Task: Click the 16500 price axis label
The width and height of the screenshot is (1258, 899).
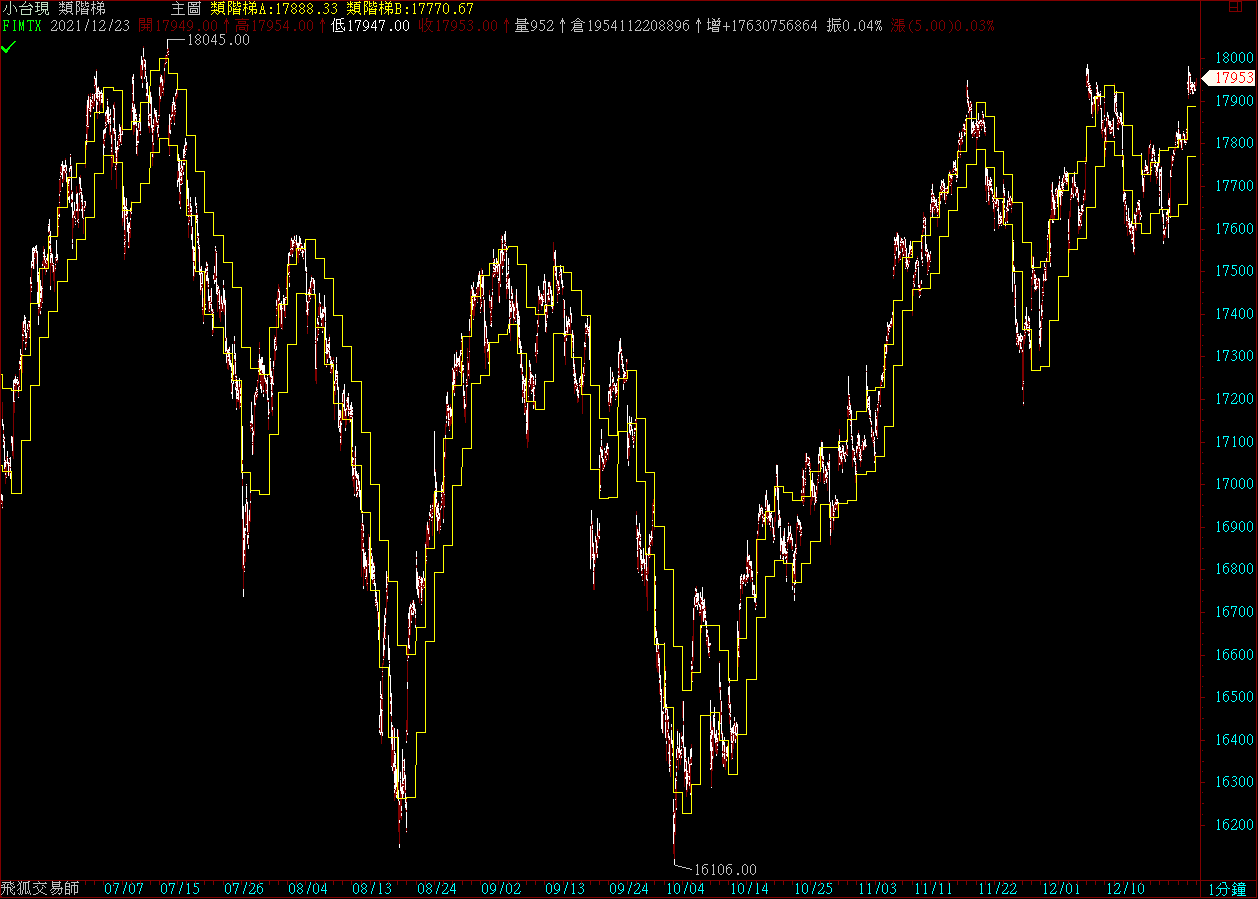Action: coord(1234,697)
